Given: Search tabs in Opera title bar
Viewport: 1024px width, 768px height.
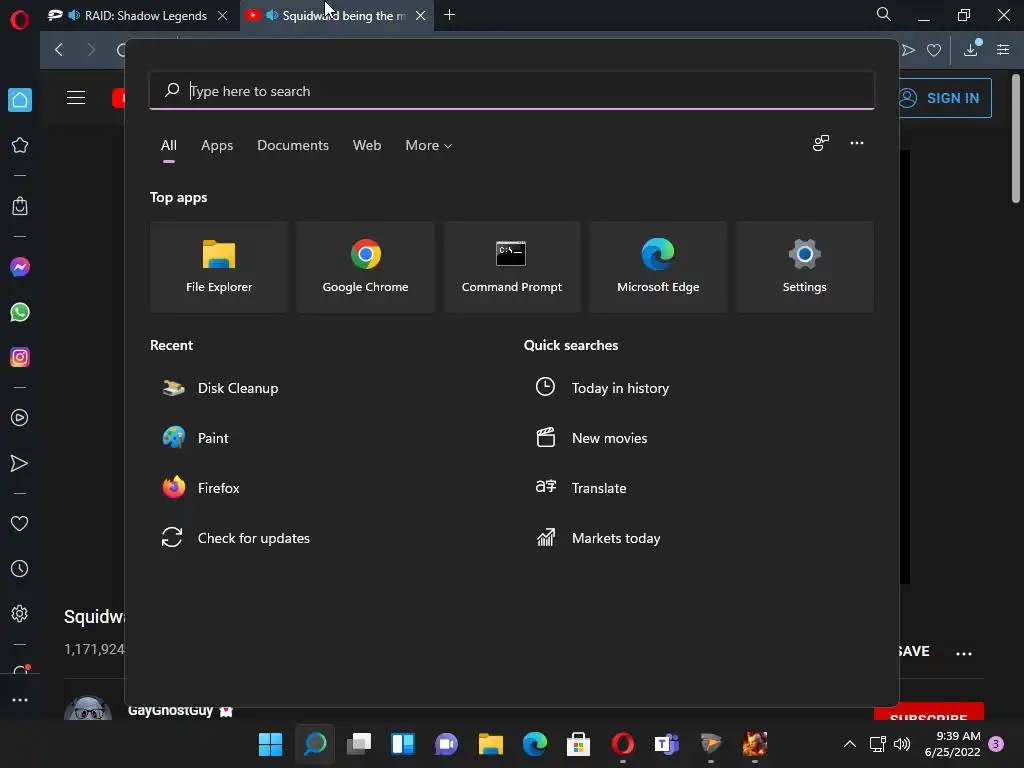Looking at the screenshot, I should click(884, 14).
